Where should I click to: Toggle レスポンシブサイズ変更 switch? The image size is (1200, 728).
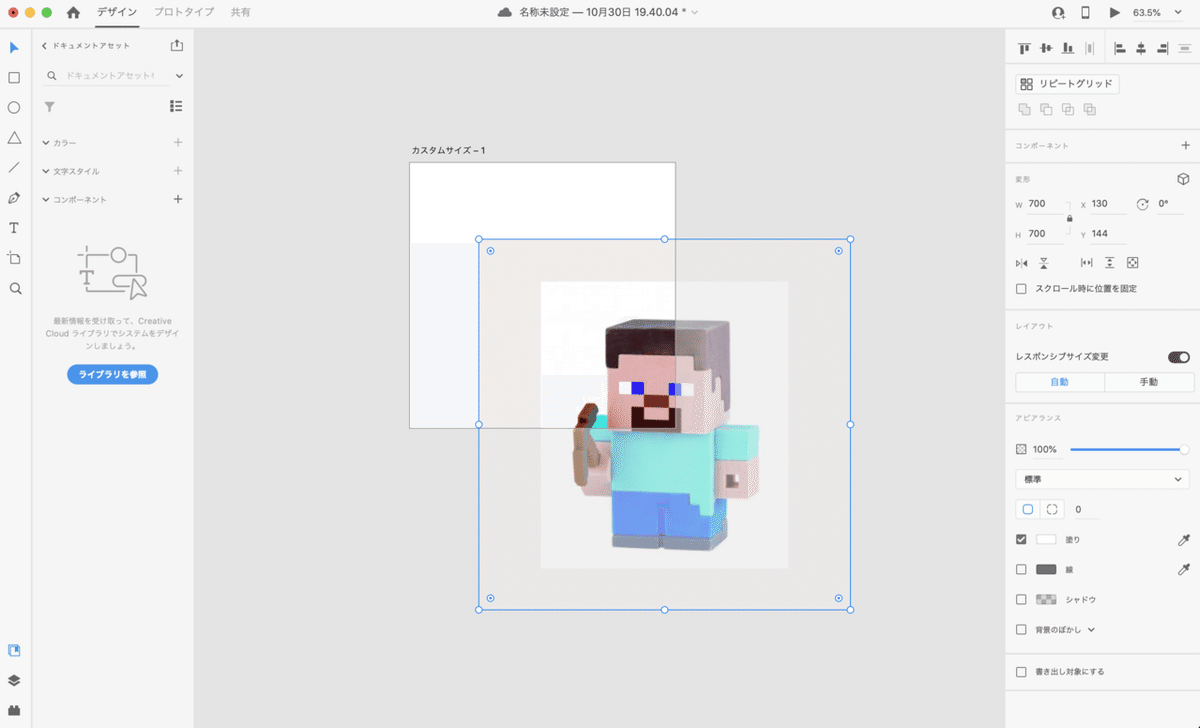(1178, 357)
